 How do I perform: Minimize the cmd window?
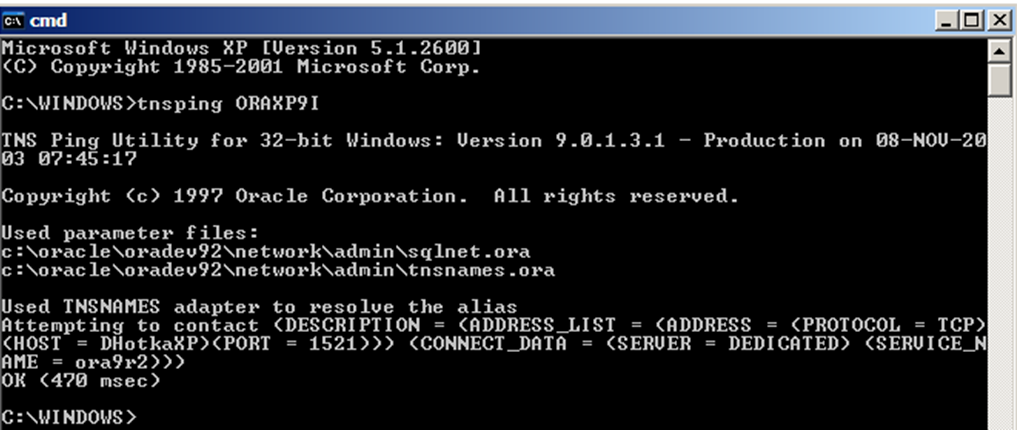pyautogui.click(x=946, y=21)
